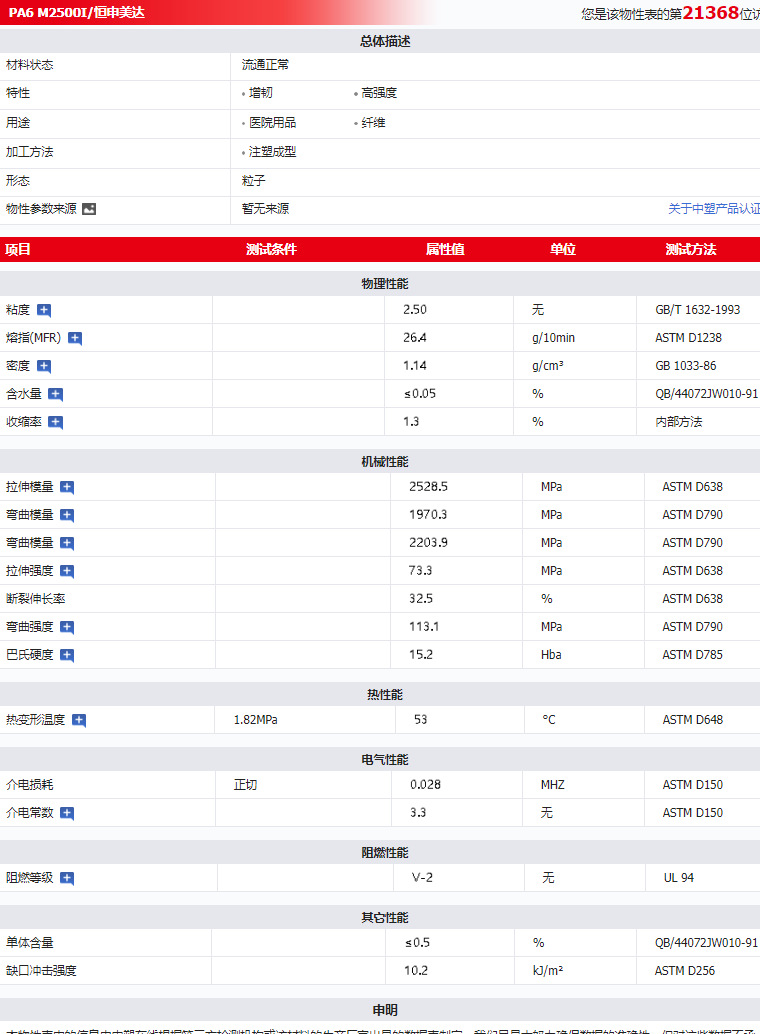Click the 0.028 dielectric loss value
Image resolution: width=760 pixels, height=1034 pixels.
[x=426, y=785]
